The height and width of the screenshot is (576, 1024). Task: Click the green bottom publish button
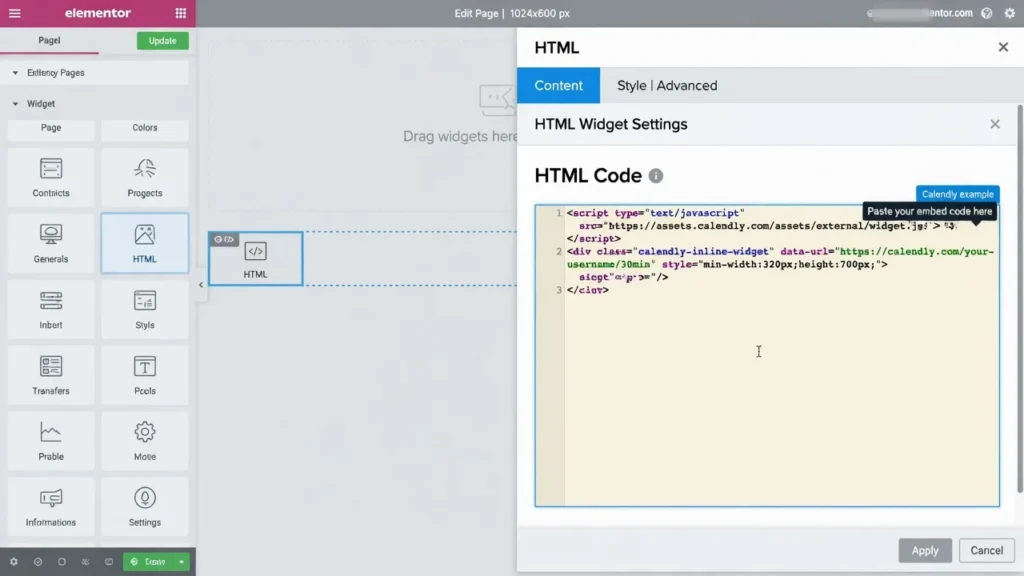click(x=149, y=562)
